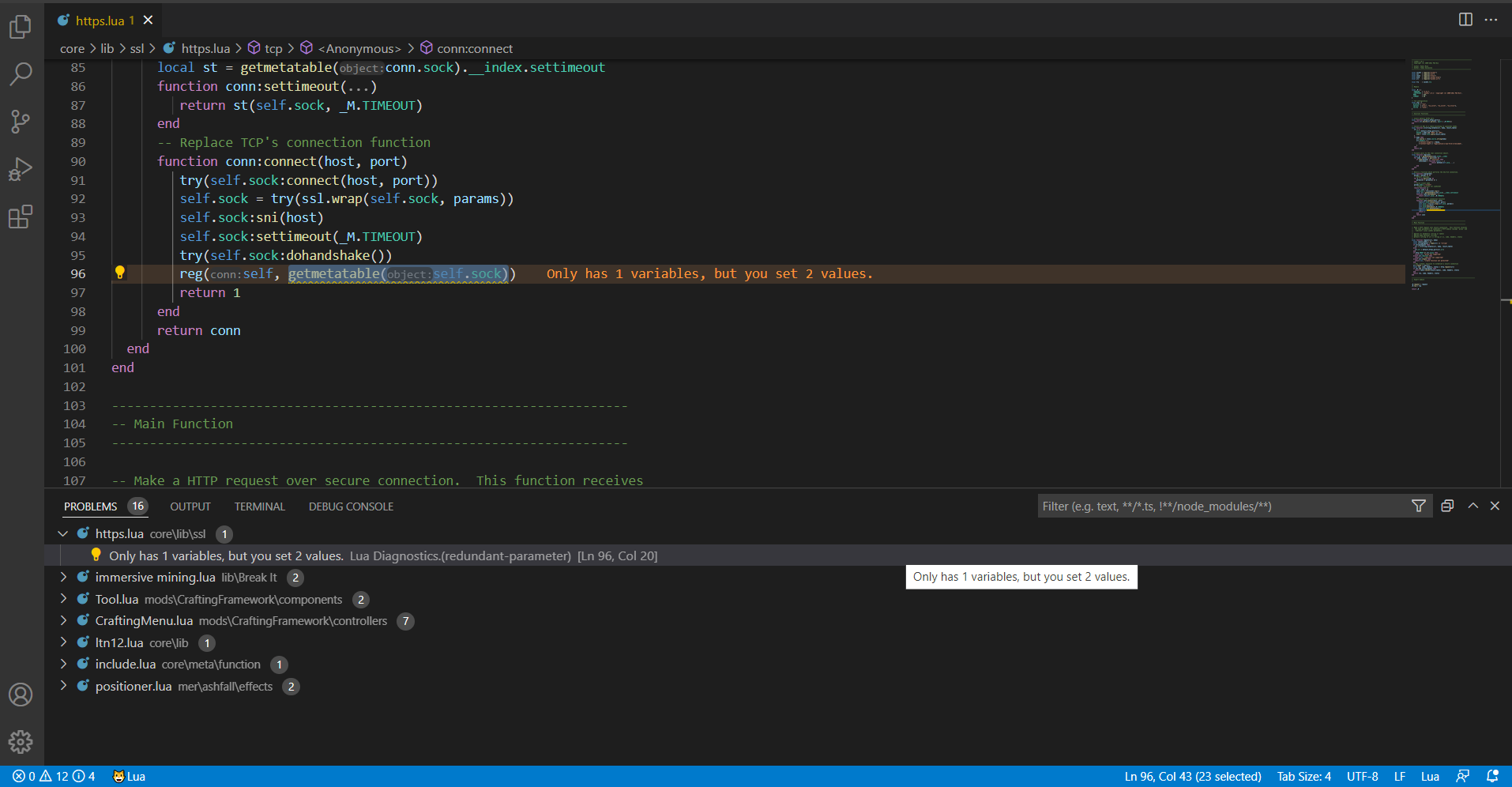Open the Search view
Viewport: 1512px width, 787px height.
pyautogui.click(x=21, y=74)
